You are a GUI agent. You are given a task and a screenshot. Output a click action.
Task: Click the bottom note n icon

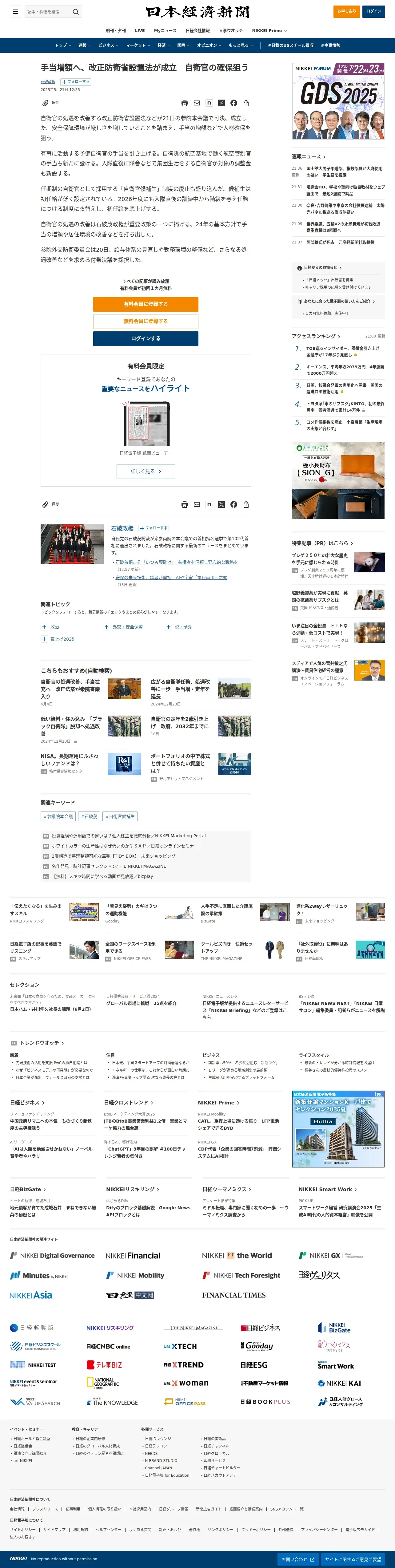coord(209,504)
